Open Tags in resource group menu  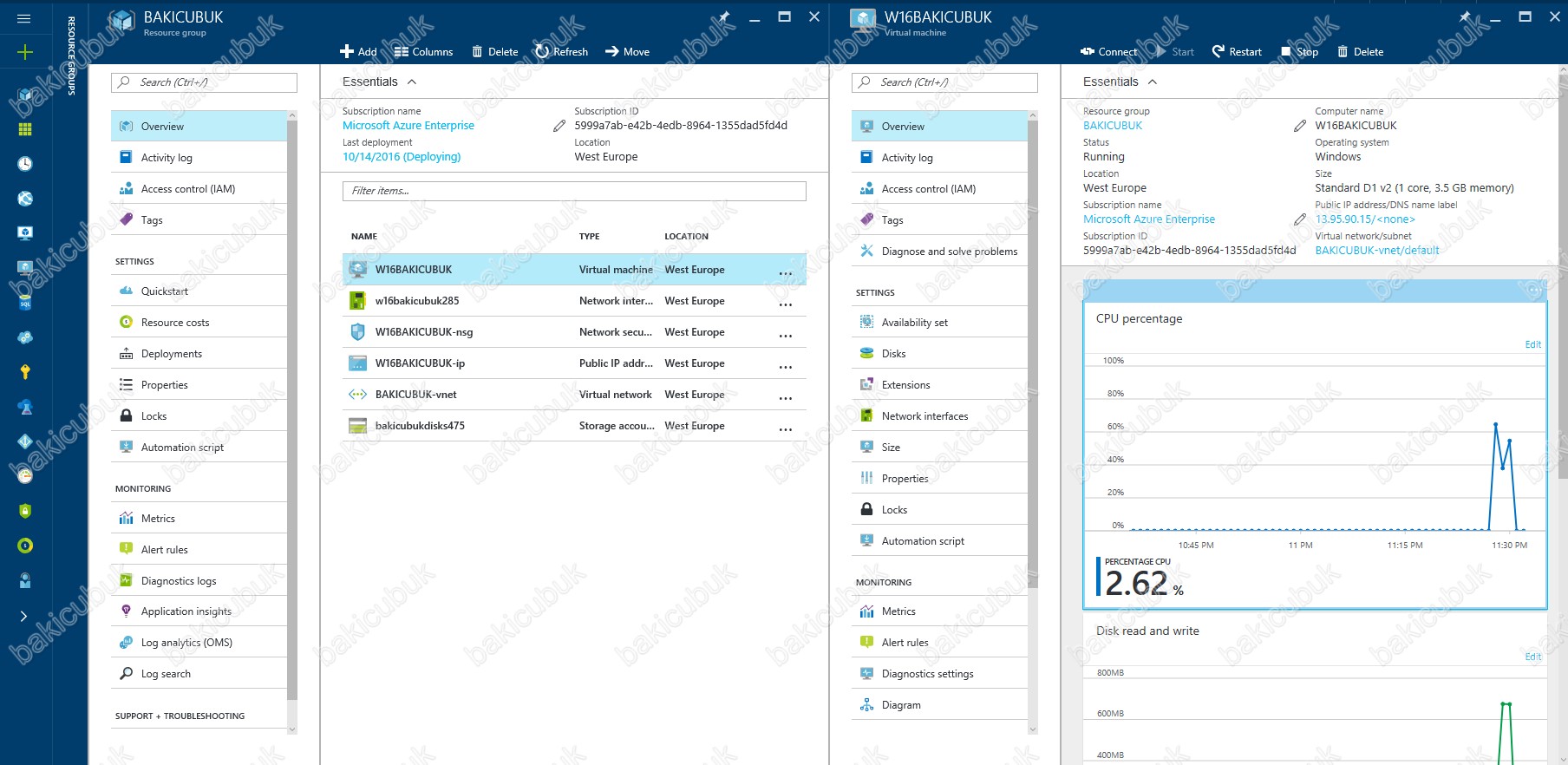pos(199,220)
